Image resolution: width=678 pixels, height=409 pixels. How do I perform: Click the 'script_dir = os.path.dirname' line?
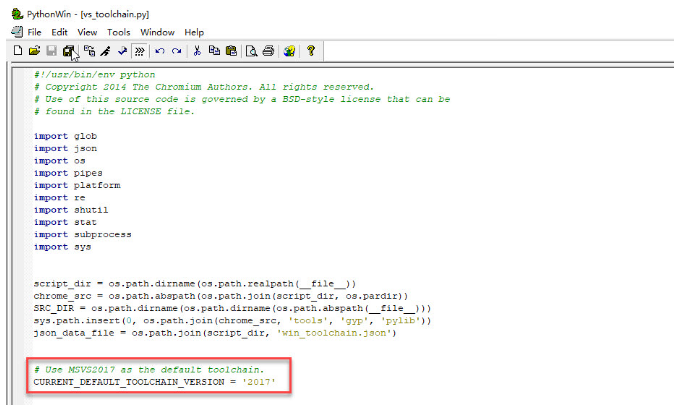[x=195, y=284]
